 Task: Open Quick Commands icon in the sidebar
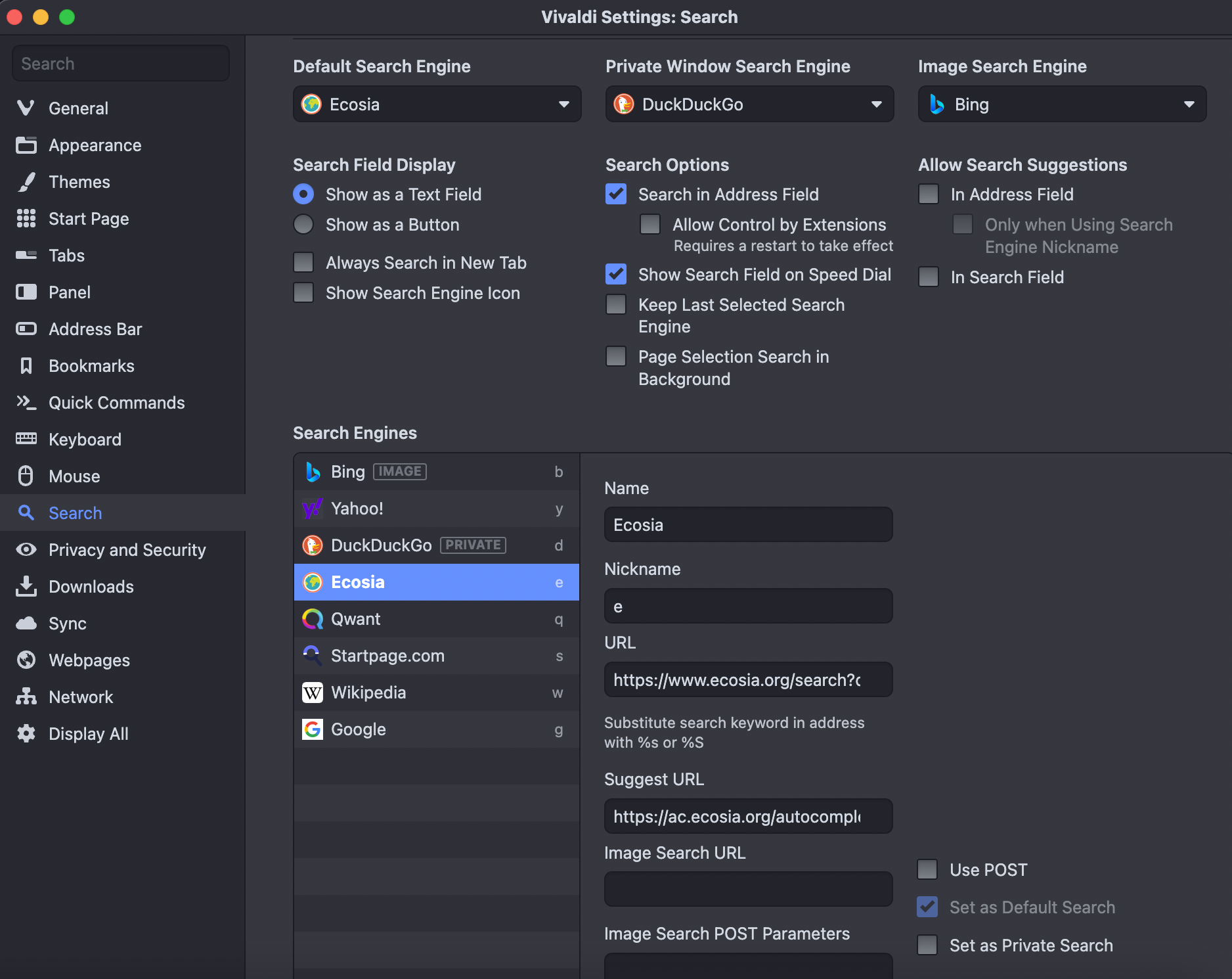[26, 403]
